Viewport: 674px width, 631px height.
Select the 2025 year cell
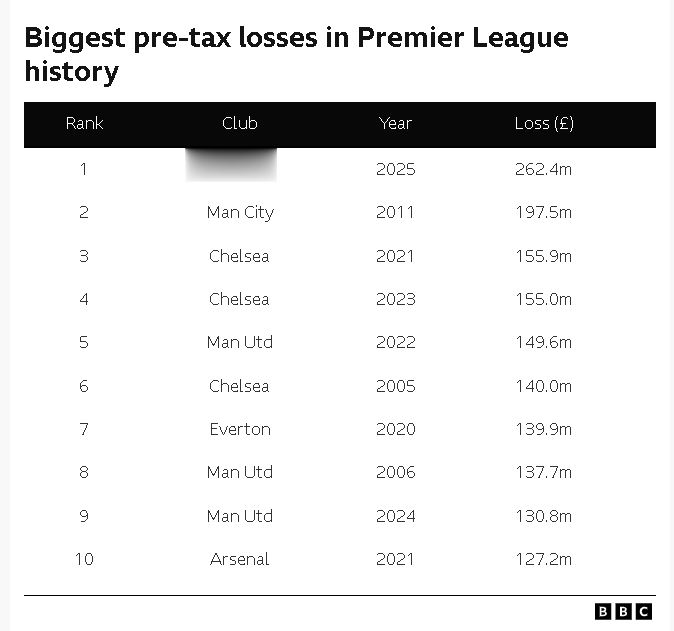click(x=395, y=169)
